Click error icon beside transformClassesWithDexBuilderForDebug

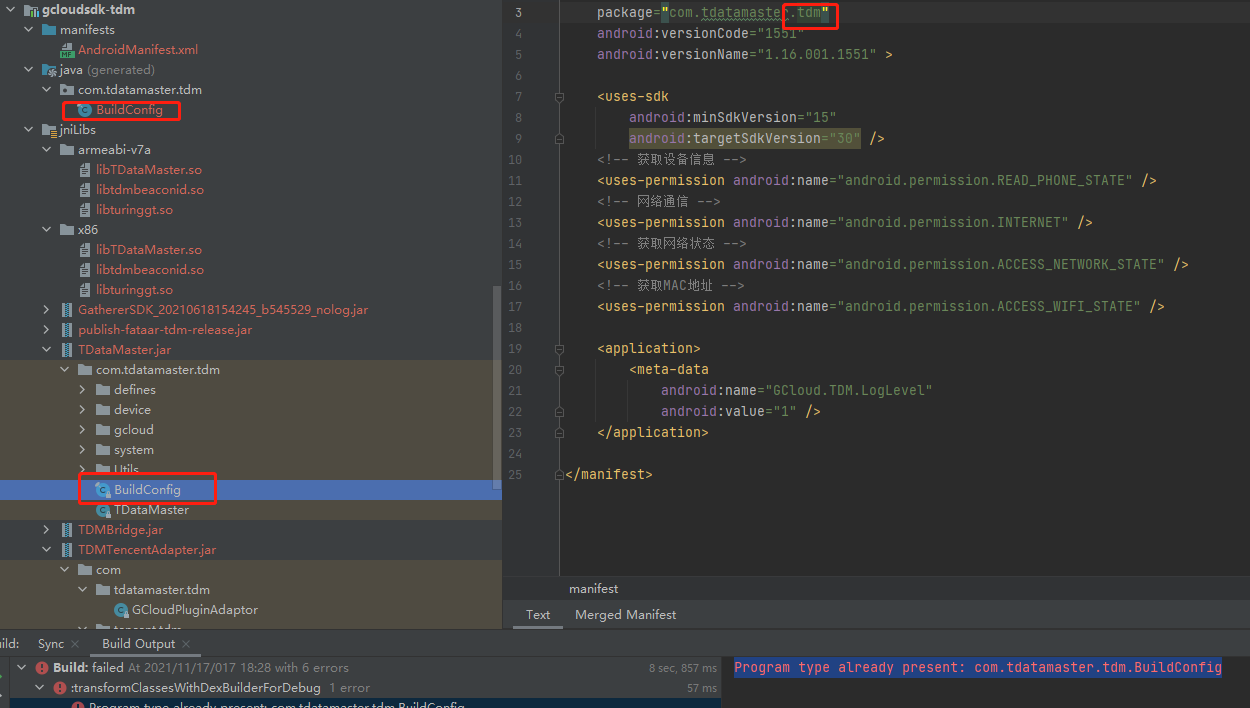(x=59, y=688)
